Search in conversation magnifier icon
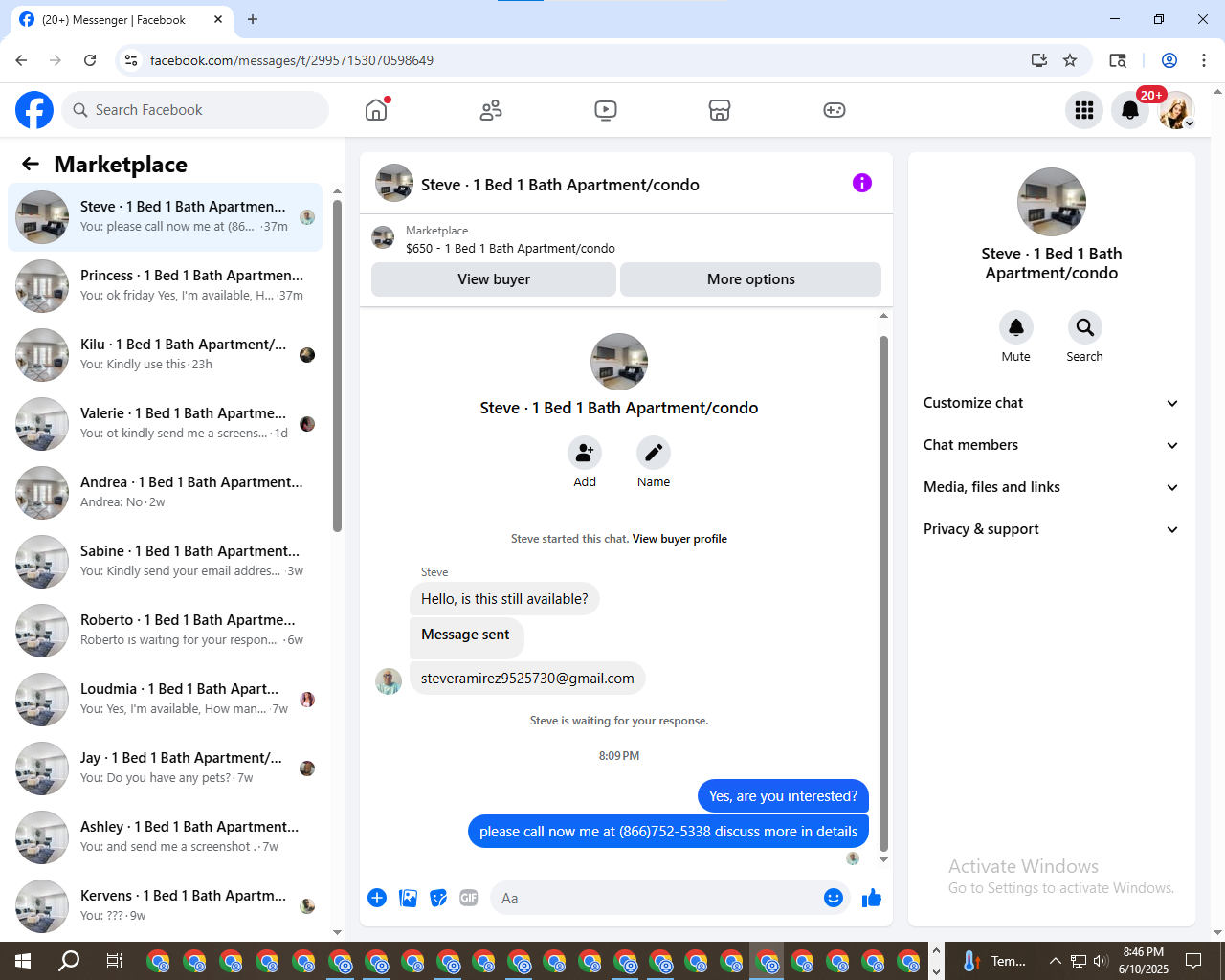The image size is (1225, 980). pos(1085,327)
